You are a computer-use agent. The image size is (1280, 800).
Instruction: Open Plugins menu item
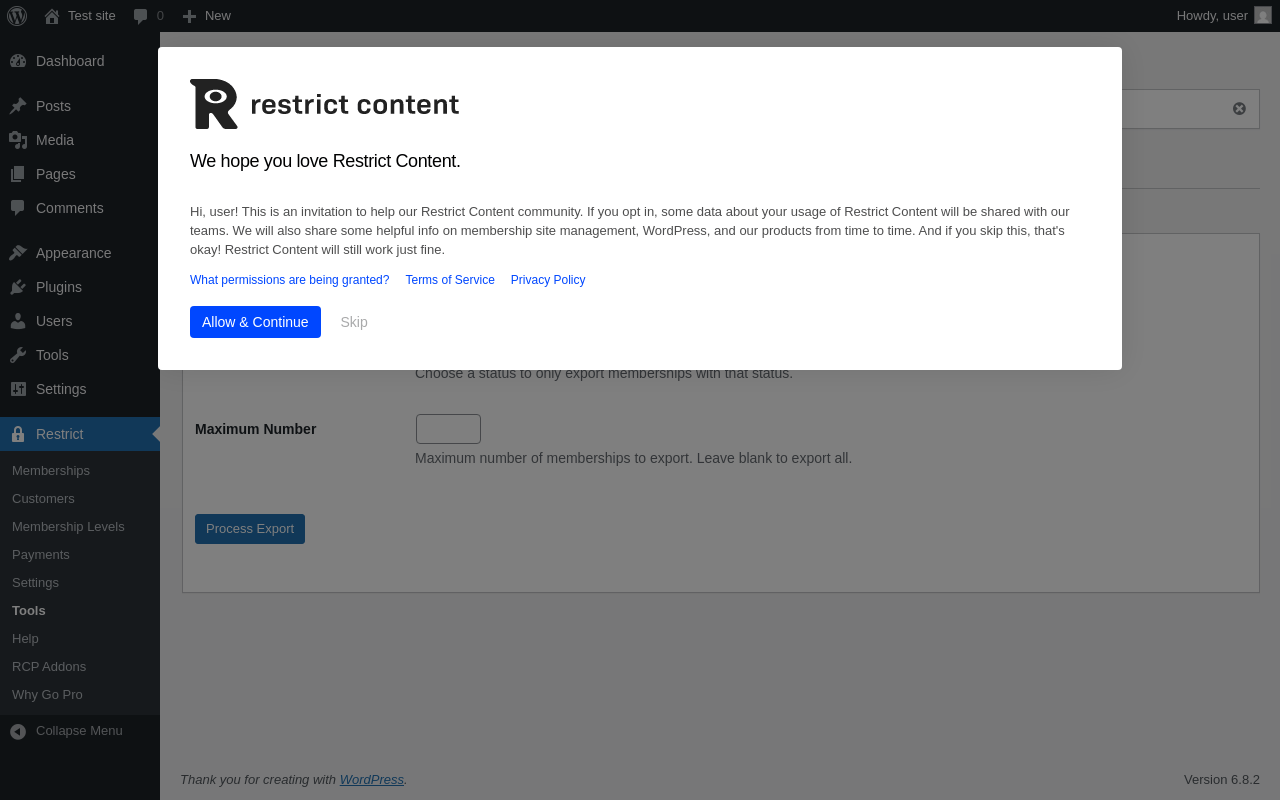(x=59, y=287)
